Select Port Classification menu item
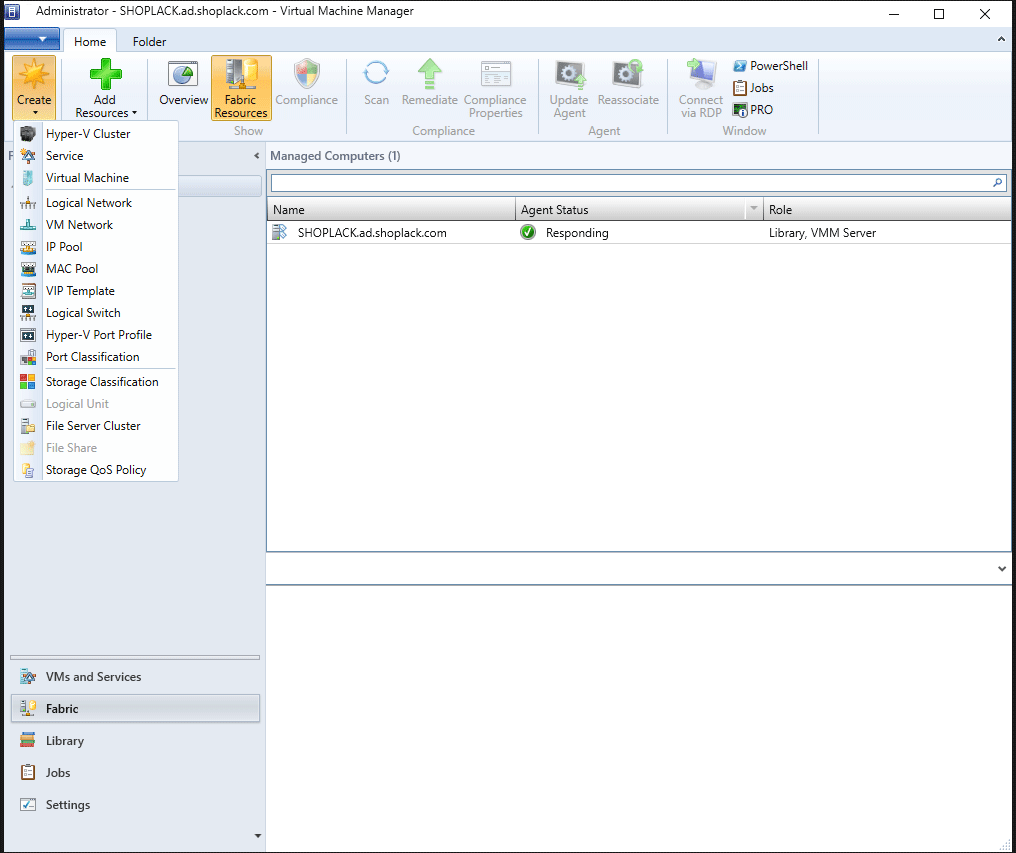Screen dimensions: 1016x853 [x=96, y=357]
